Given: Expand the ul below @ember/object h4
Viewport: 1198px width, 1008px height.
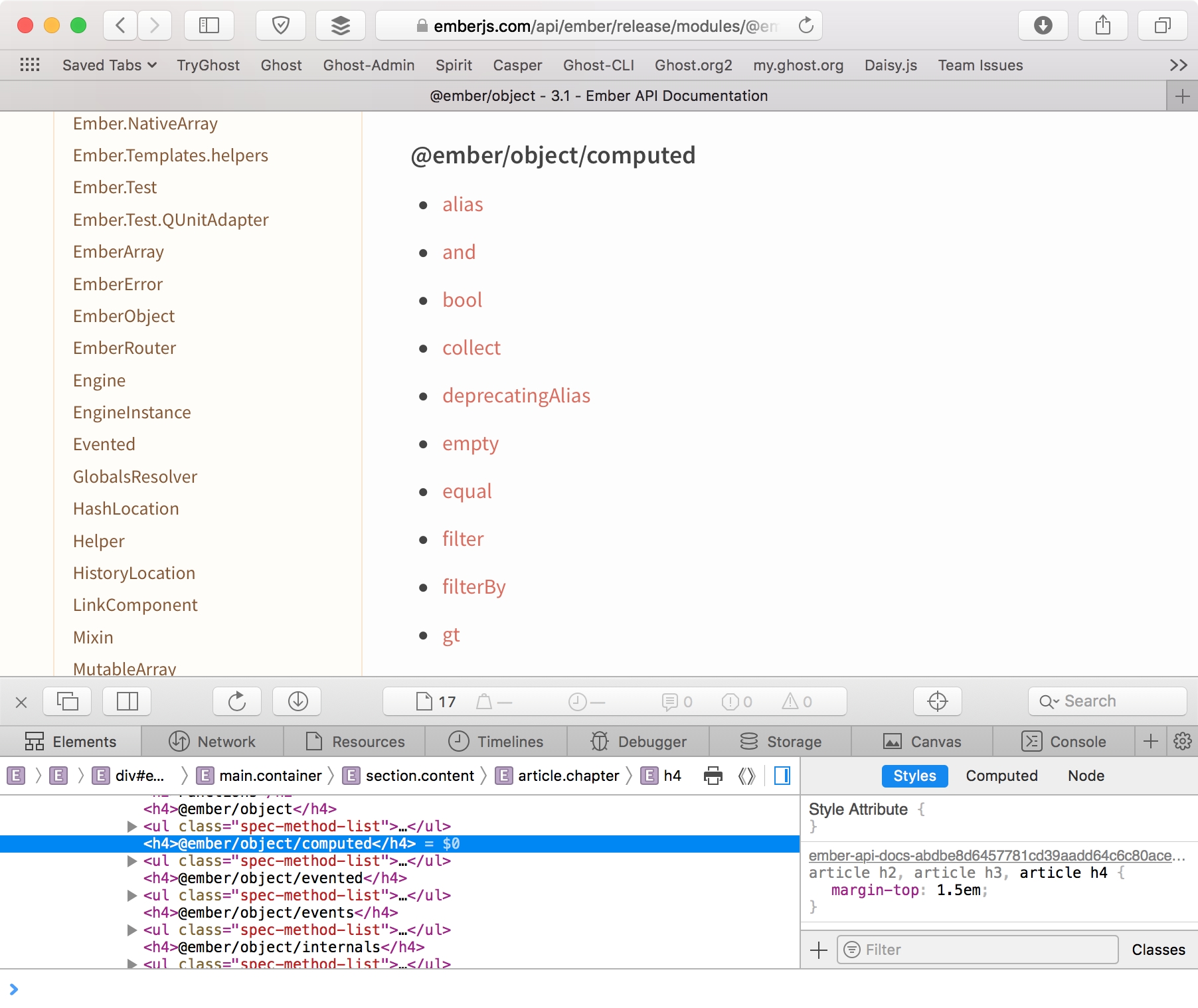Looking at the screenshot, I should 132,826.
